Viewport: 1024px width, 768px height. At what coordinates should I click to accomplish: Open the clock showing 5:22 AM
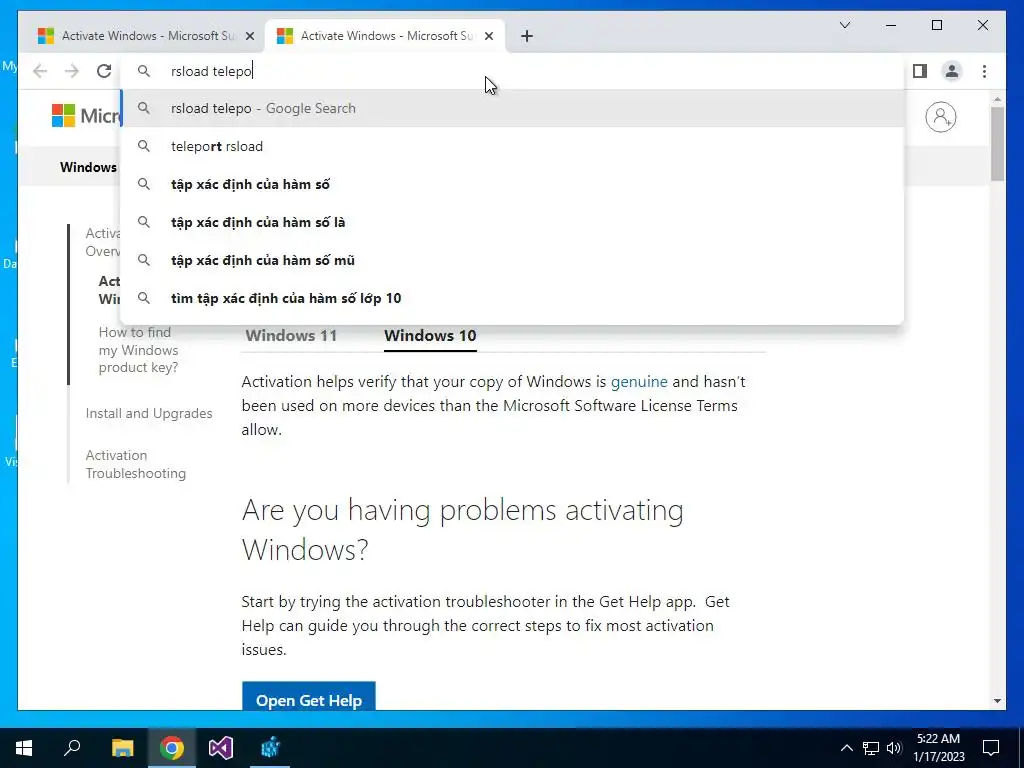(x=938, y=748)
